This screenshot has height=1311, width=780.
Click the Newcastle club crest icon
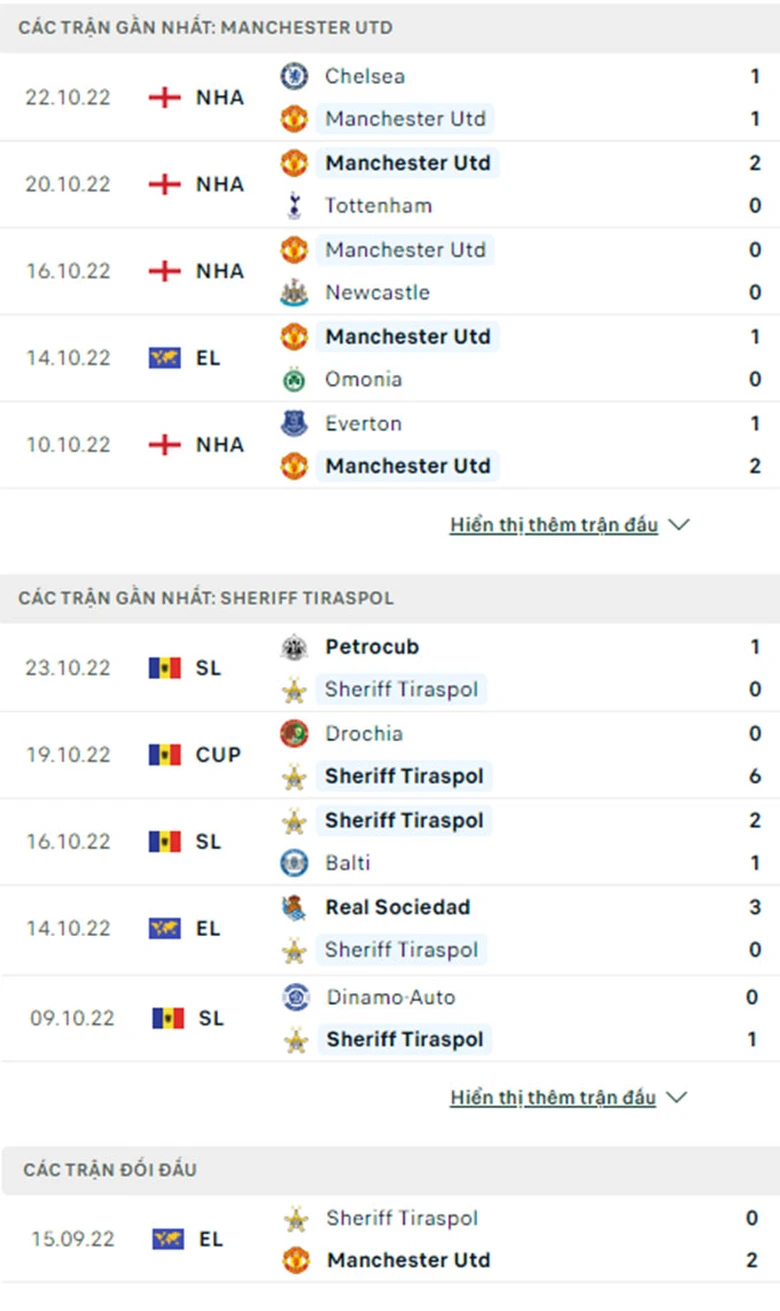click(294, 293)
